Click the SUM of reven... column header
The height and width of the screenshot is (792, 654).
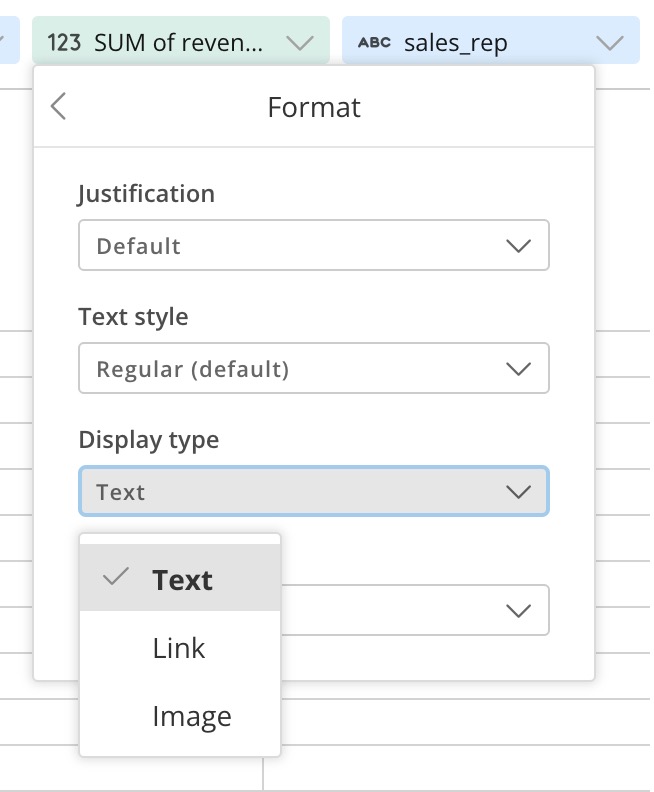click(181, 40)
